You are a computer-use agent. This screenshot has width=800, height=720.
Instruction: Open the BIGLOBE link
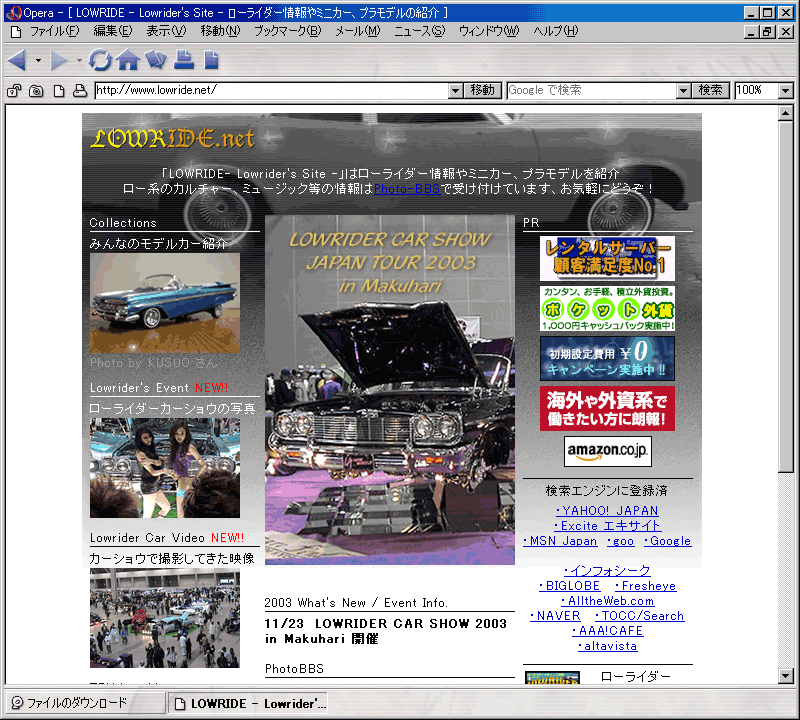(569, 586)
